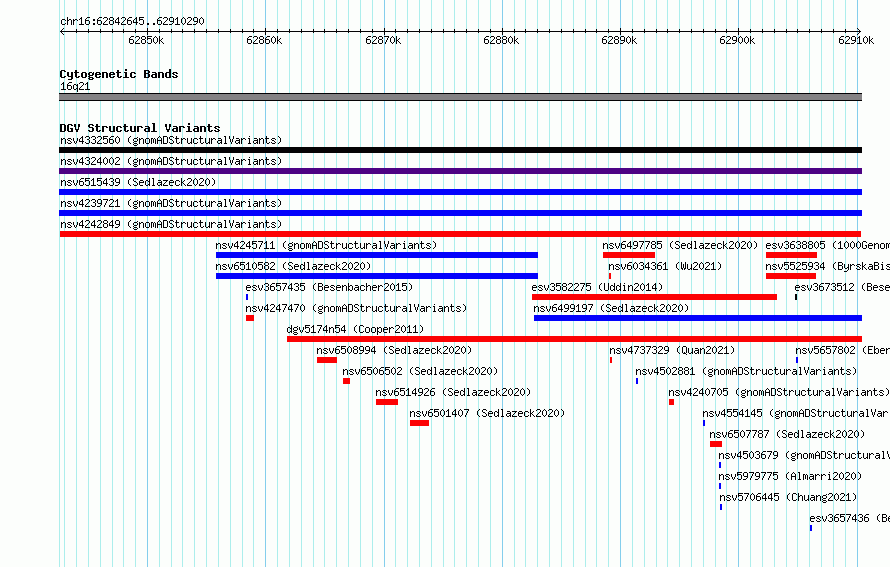Screen dimensions: 890x567
Task: Open nsv6507787 (Sedlazeck2020) label
Action: (787, 434)
